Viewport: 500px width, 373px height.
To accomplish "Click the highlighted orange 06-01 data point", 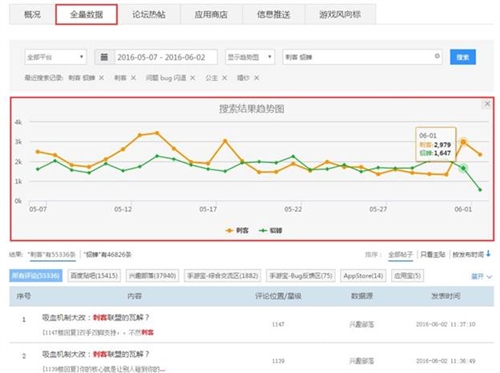I will (463, 142).
